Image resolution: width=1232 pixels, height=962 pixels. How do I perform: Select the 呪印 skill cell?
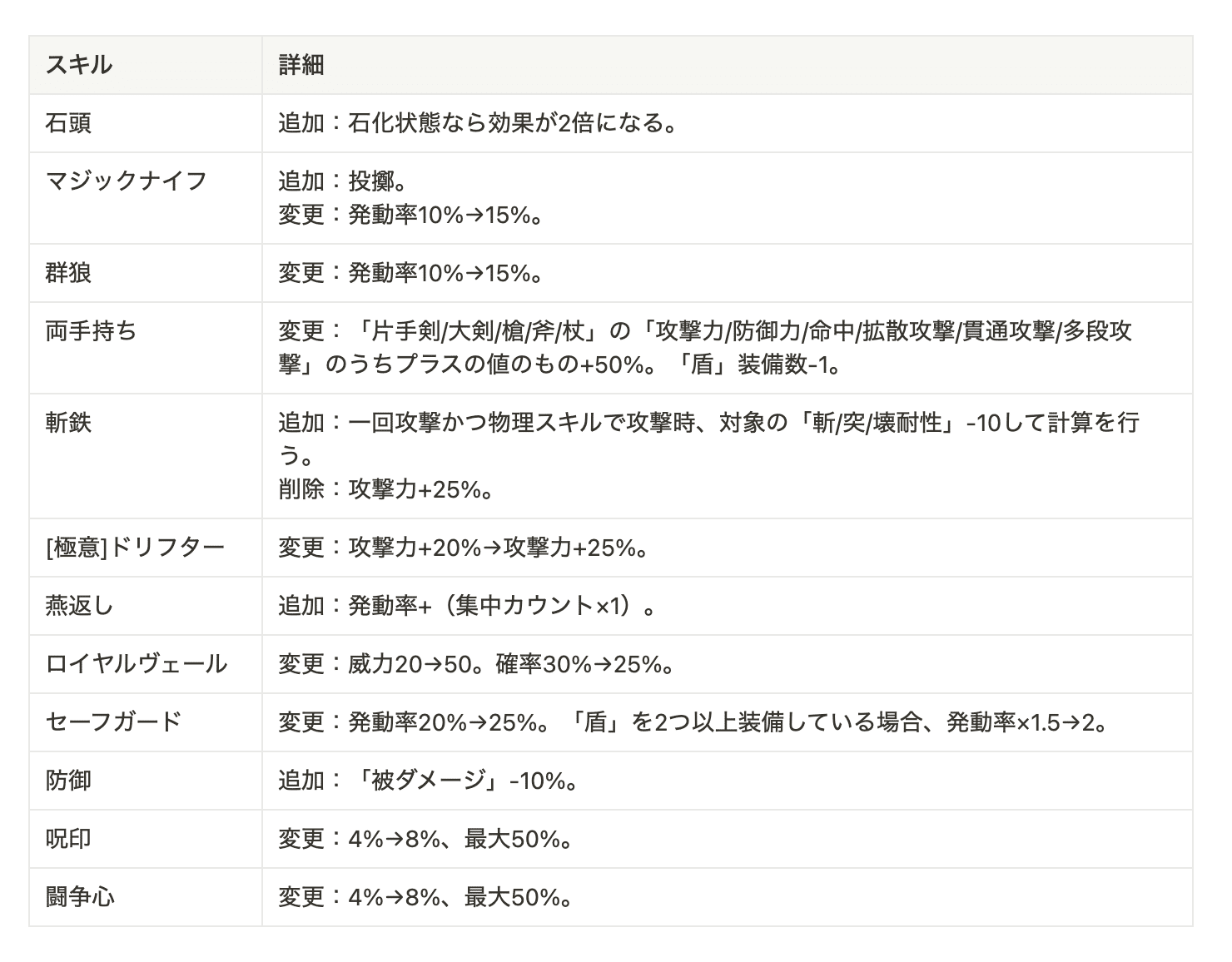(146, 839)
